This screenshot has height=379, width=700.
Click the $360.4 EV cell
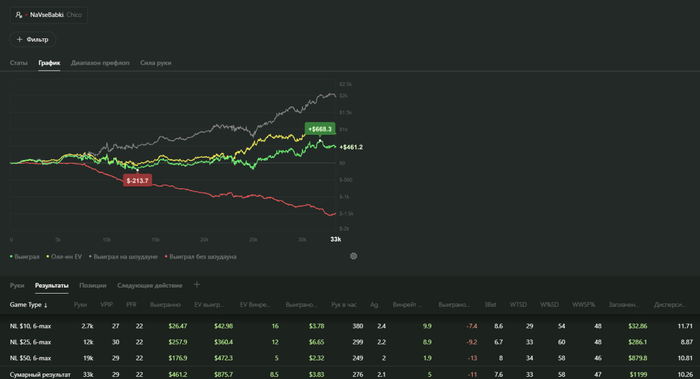[x=223, y=342]
